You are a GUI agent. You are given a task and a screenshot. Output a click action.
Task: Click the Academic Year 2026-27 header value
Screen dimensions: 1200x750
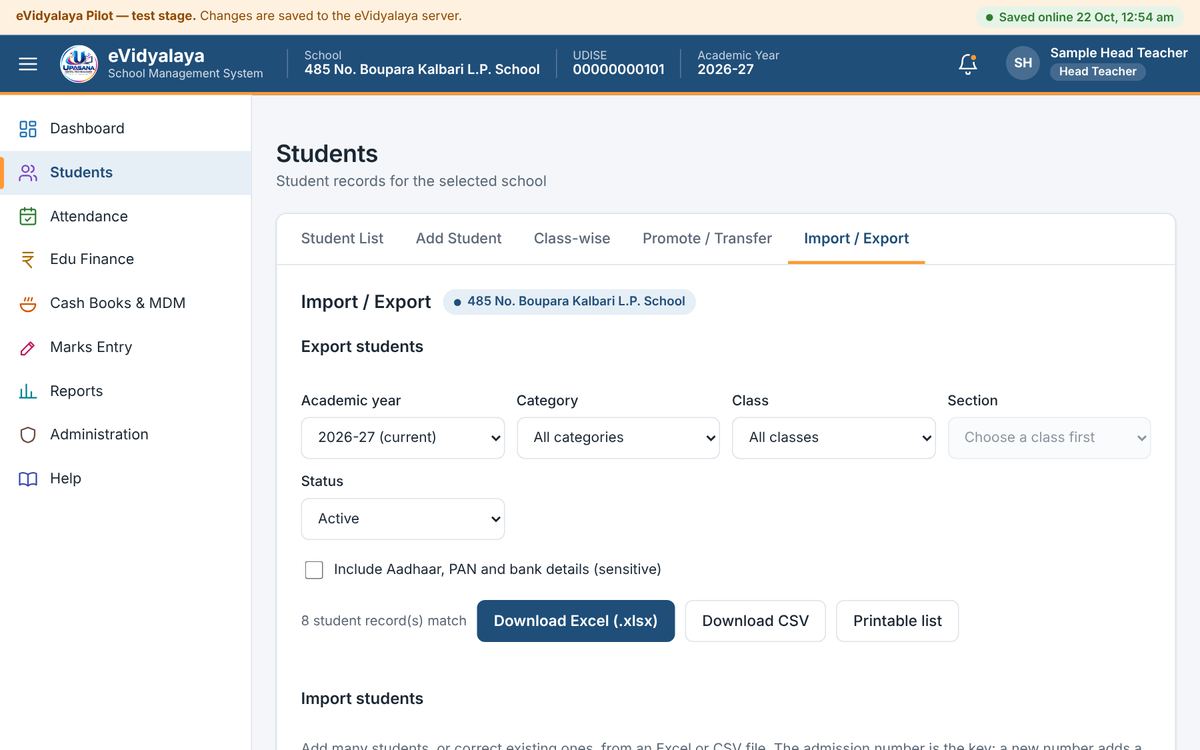726,70
